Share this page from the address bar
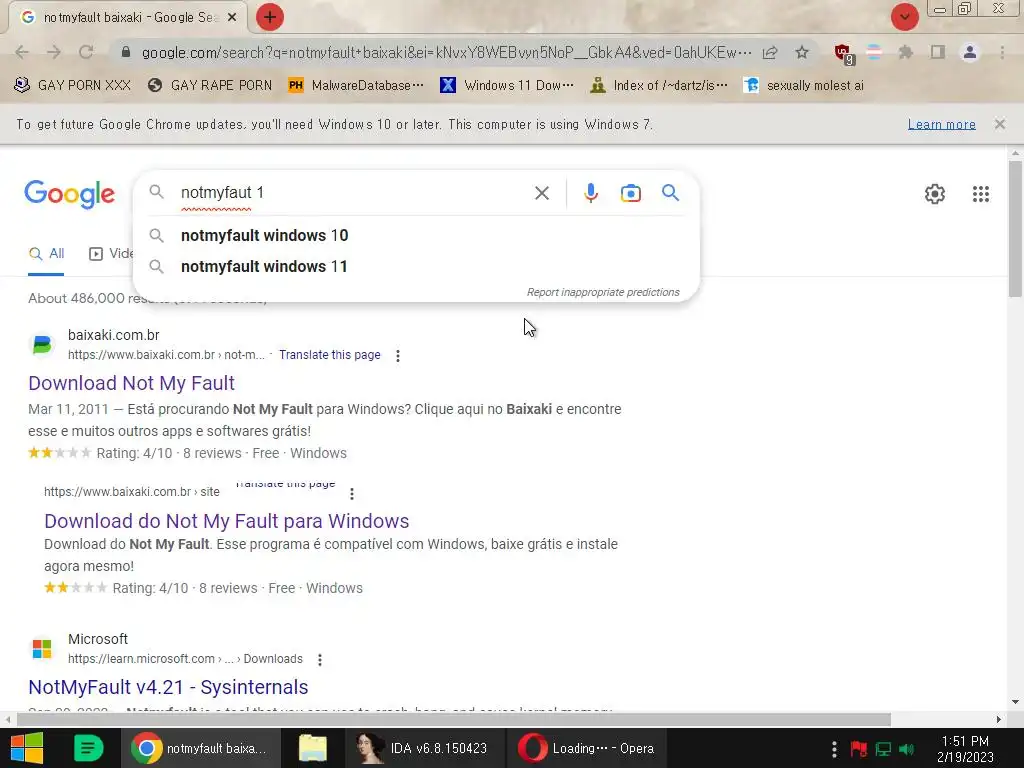 770,52
